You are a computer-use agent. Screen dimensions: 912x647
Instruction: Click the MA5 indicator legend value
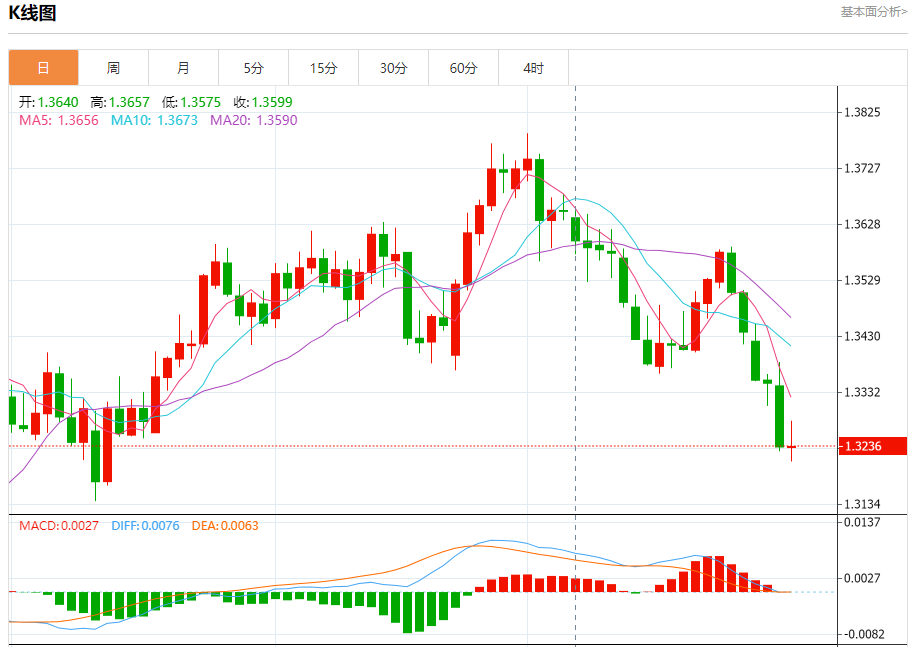pos(59,120)
